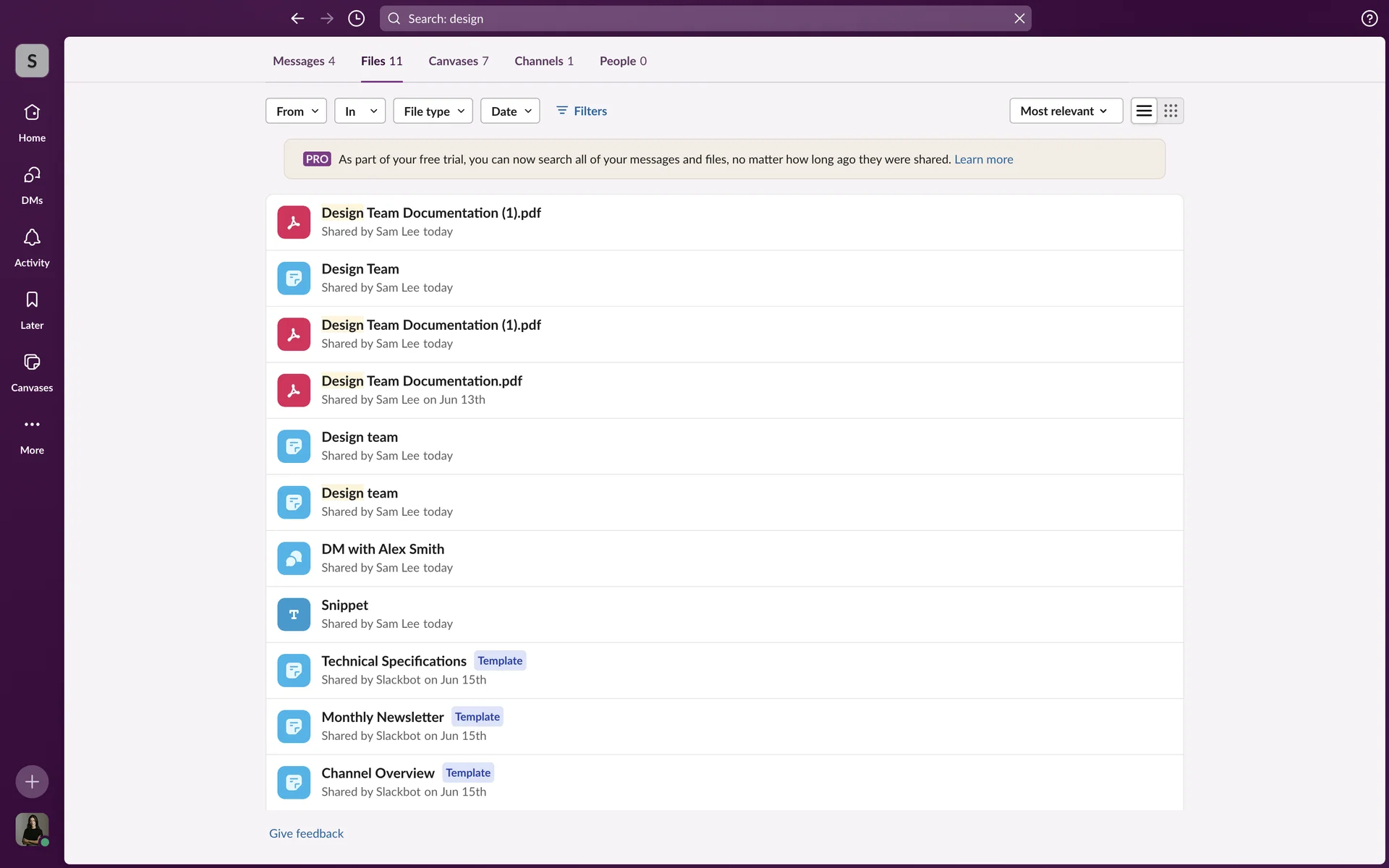
Task: Switch to the Messages tab
Action: (x=303, y=61)
